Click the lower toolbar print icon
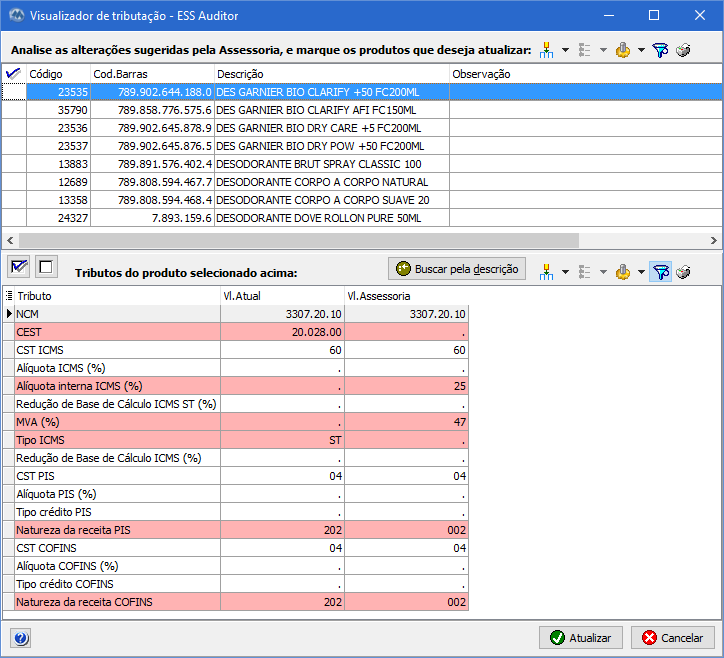 tap(683, 272)
